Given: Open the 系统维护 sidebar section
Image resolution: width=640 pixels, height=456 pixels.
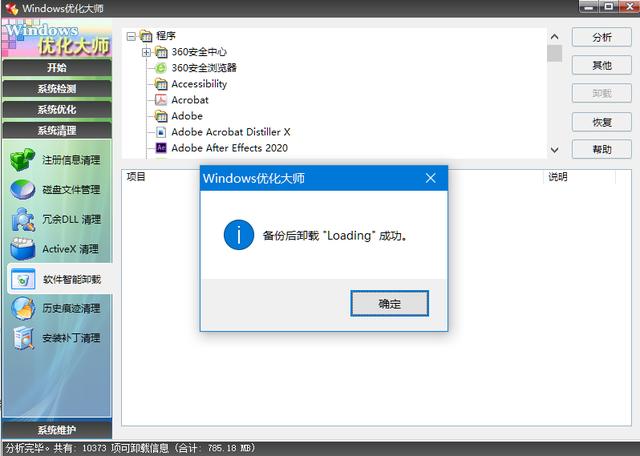Looking at the screenshot, I should point(57,430).
